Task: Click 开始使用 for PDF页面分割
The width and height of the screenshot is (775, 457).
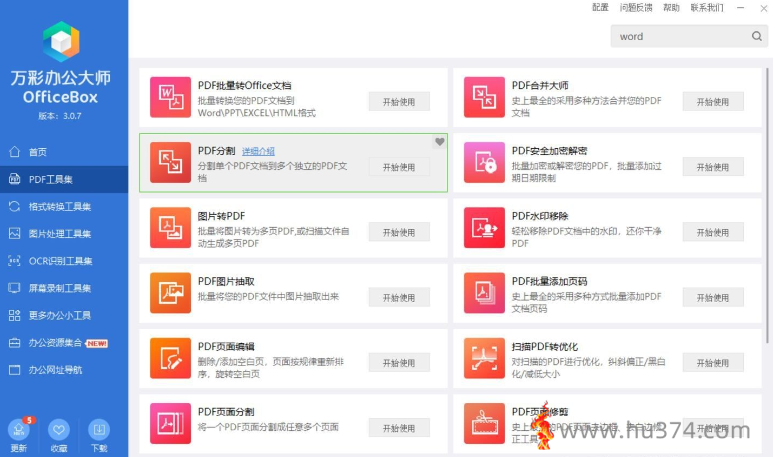Action: tap(399, 428)
